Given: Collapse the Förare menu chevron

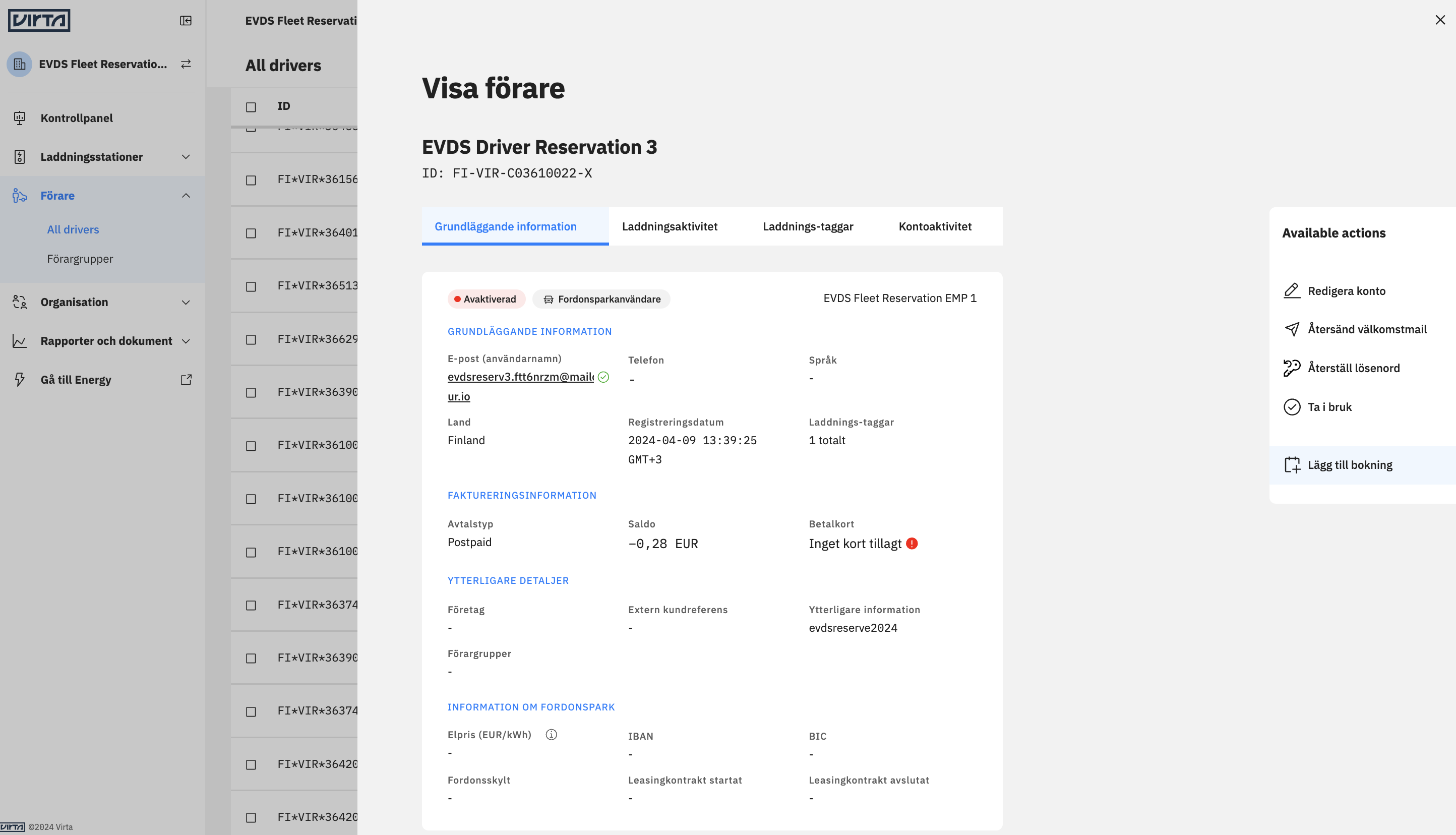Looking at the screenshot, I should pos(186,196).
